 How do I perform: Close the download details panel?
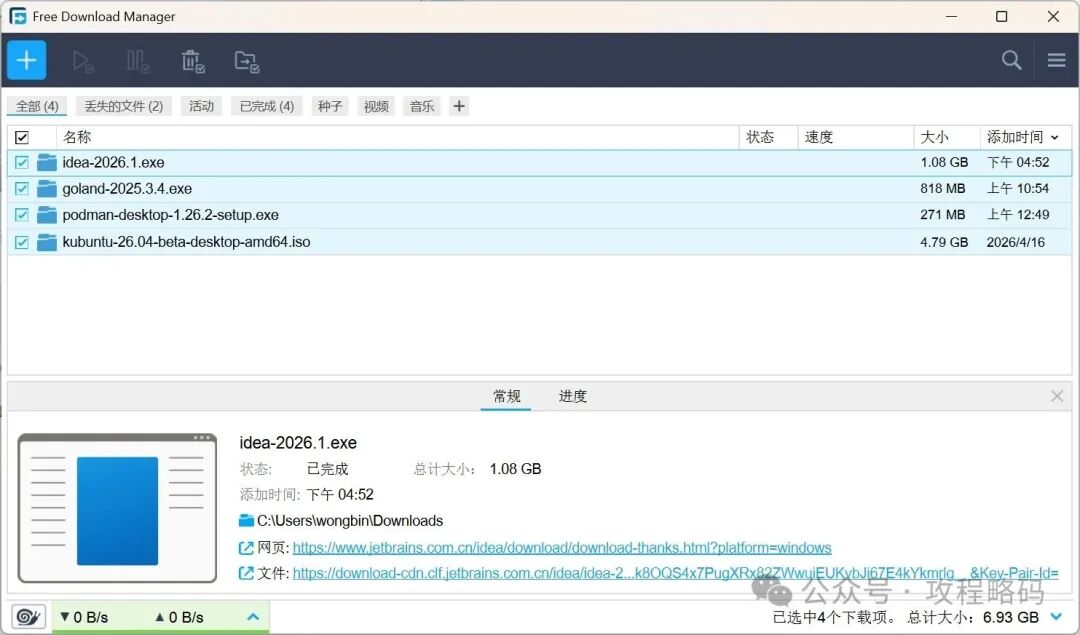point(1057,396)
